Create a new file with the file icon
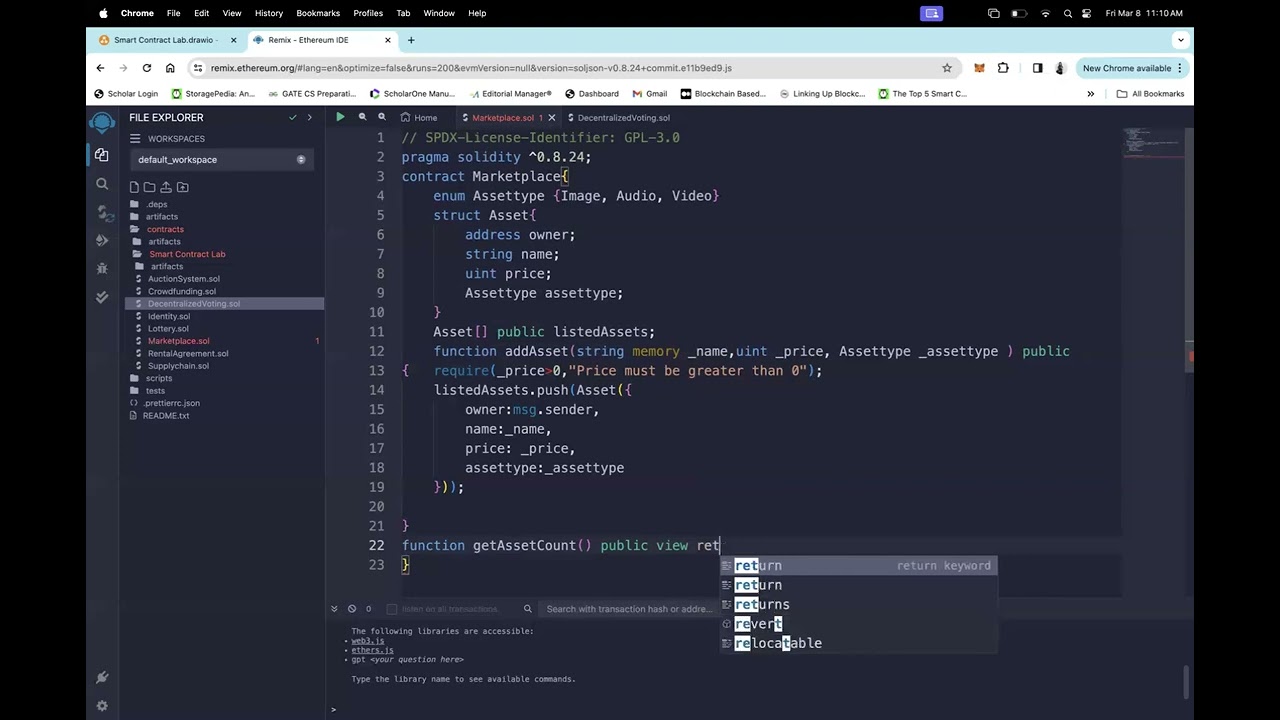 (x=134, y=187)
